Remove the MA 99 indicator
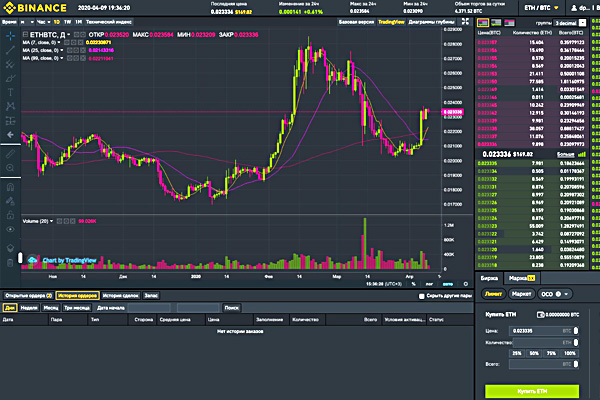 83,58
